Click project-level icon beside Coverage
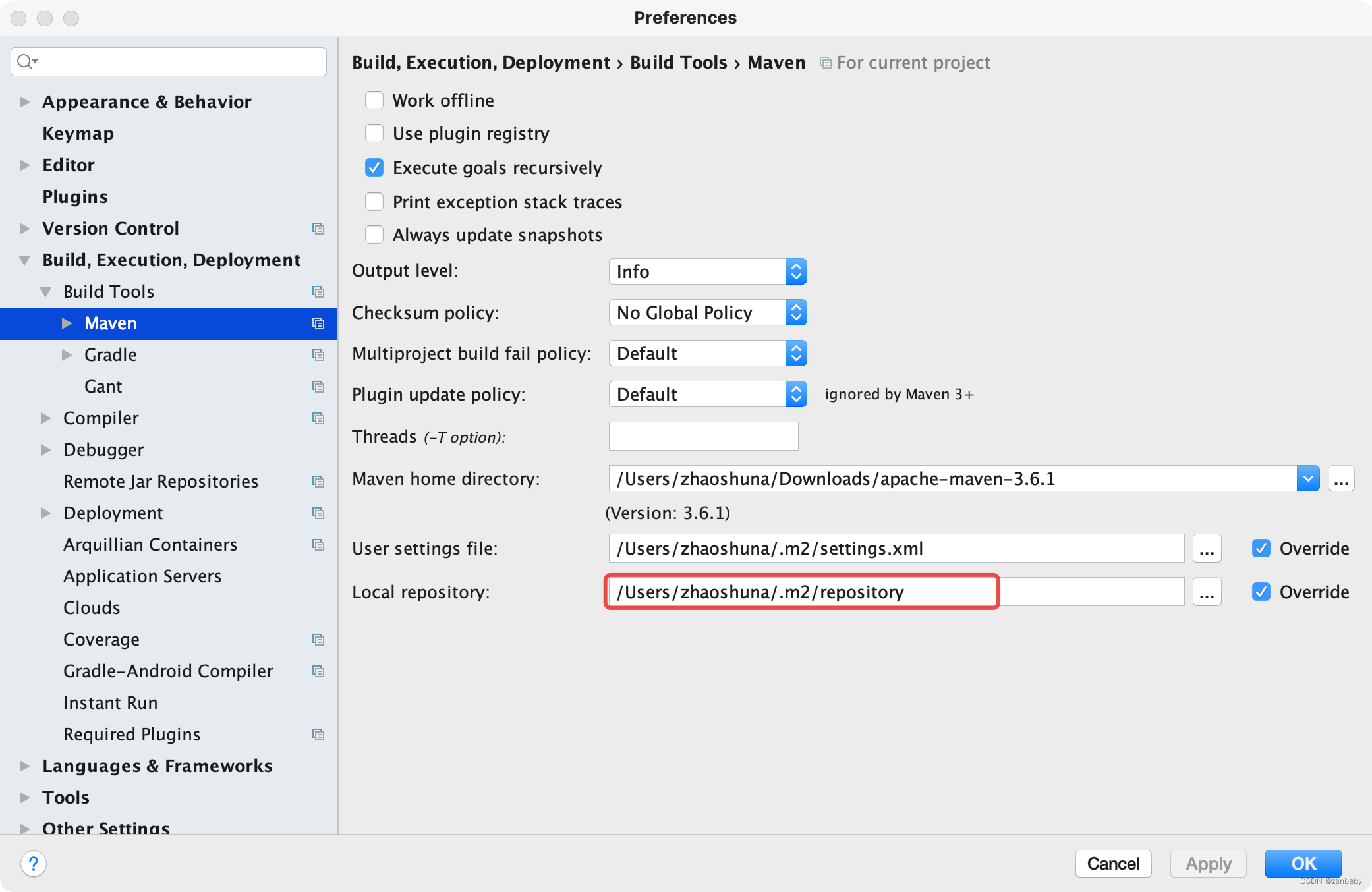 318,640
